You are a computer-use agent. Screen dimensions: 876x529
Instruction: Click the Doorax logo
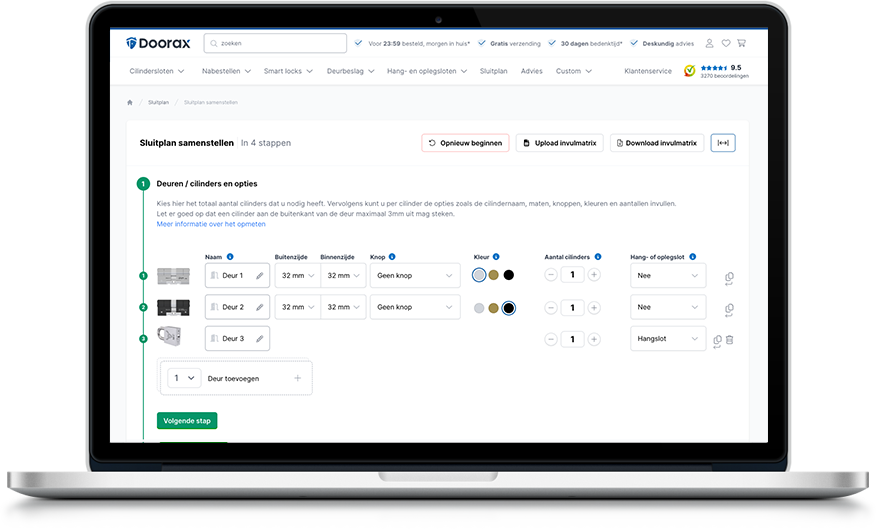pos(158,43)
